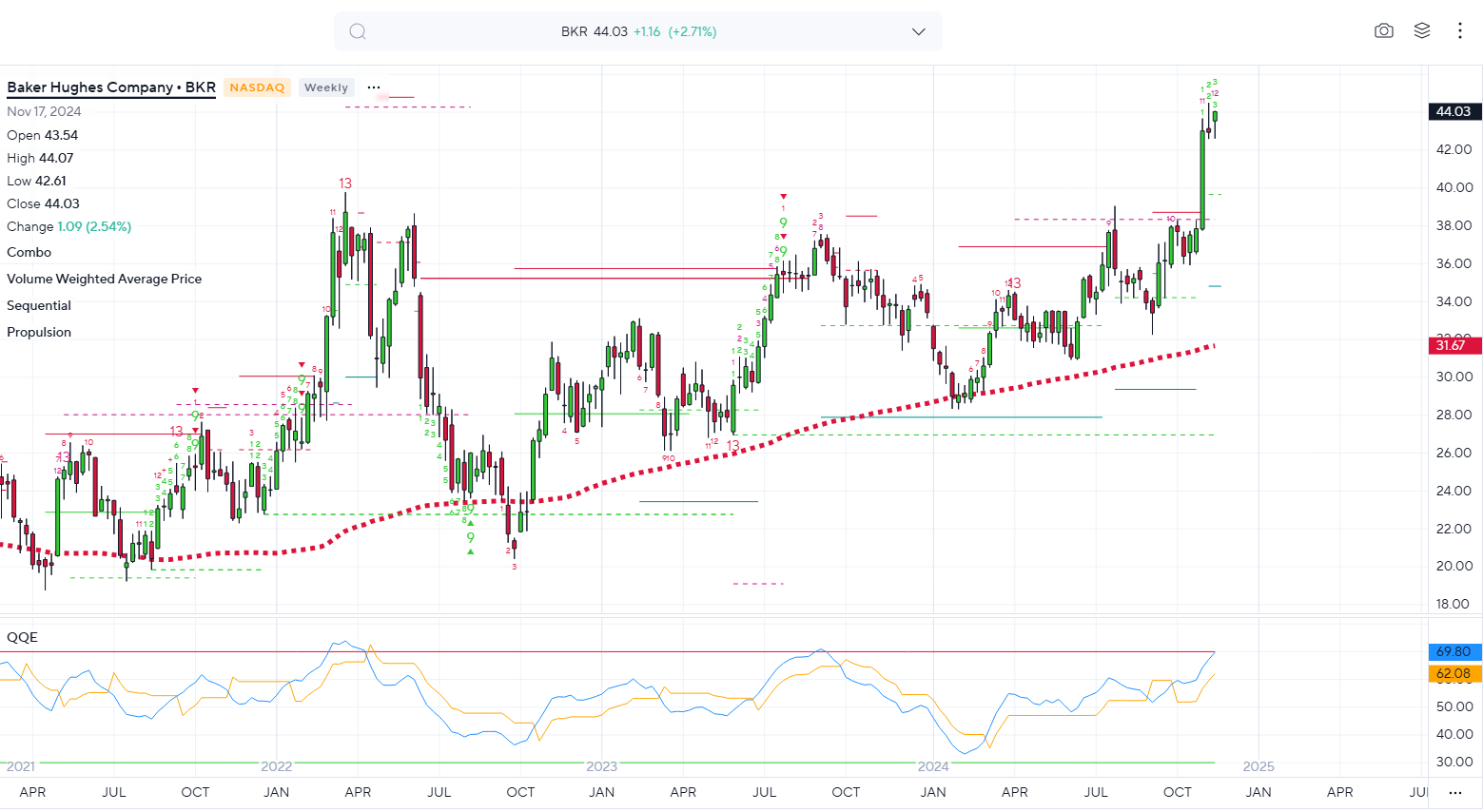Select the Propulsion indicator label
Screen dimensions: 1483x812
pos(39,332)
